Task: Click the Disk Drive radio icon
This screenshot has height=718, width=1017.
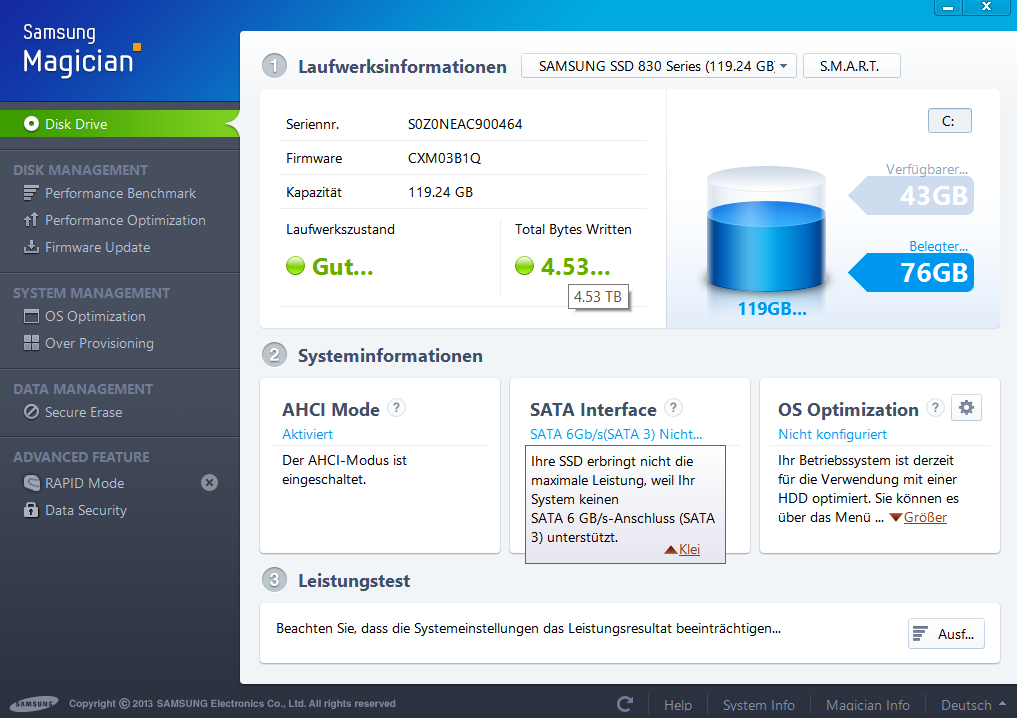Action: (31, 124)
